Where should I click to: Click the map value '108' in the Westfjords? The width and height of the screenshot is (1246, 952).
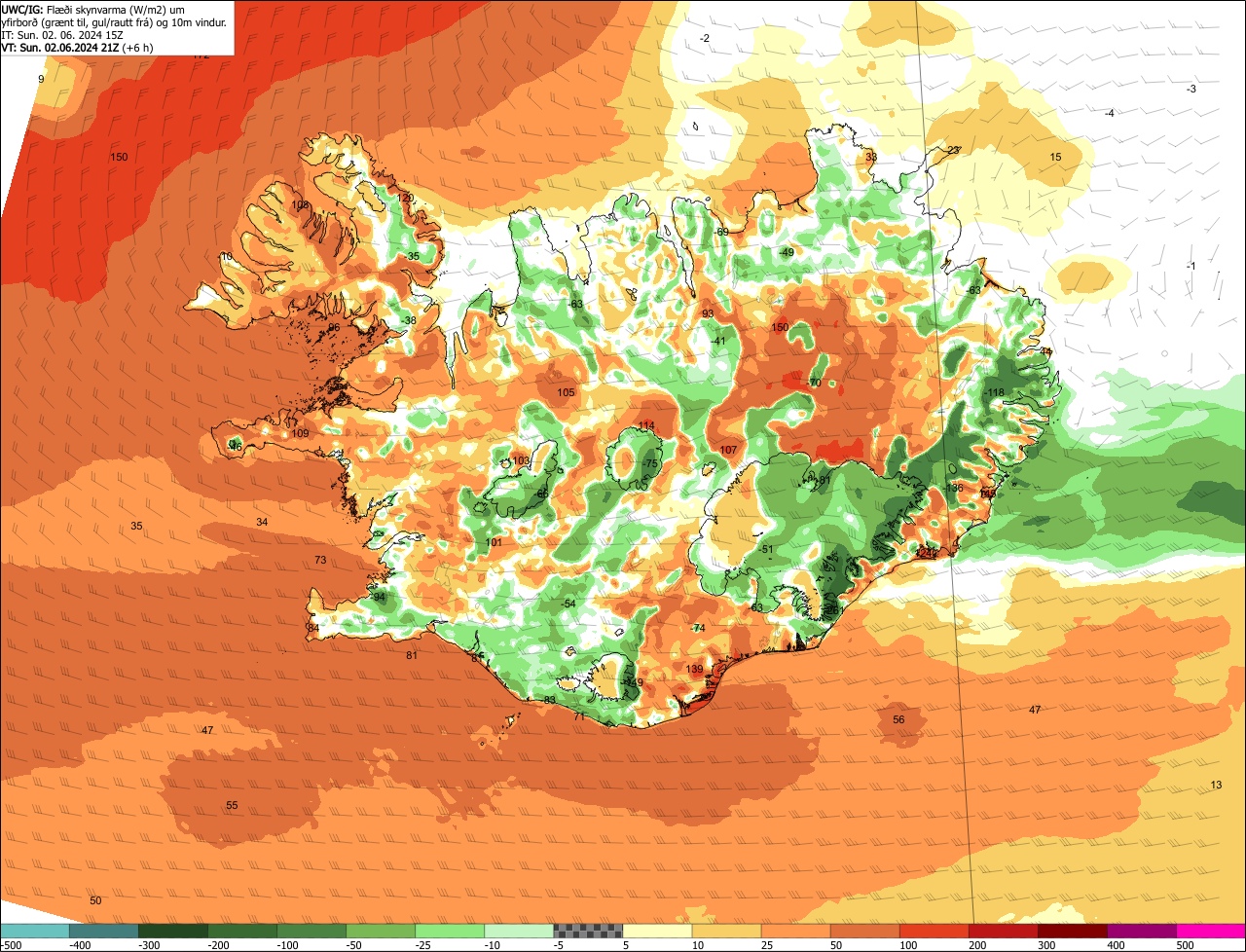[x=300, y=205]
